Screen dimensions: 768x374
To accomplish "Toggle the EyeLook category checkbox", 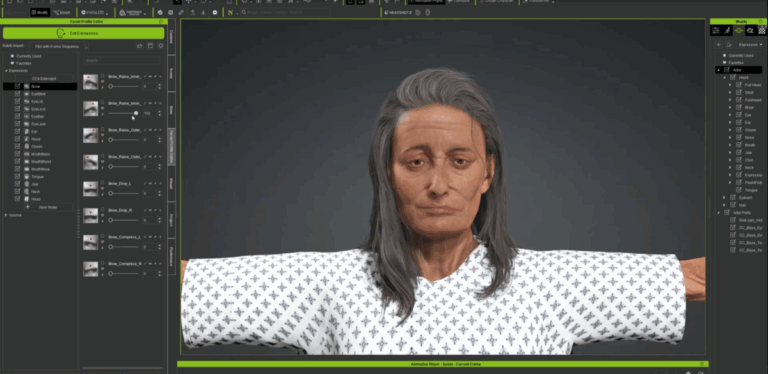I will coord(18,109).
